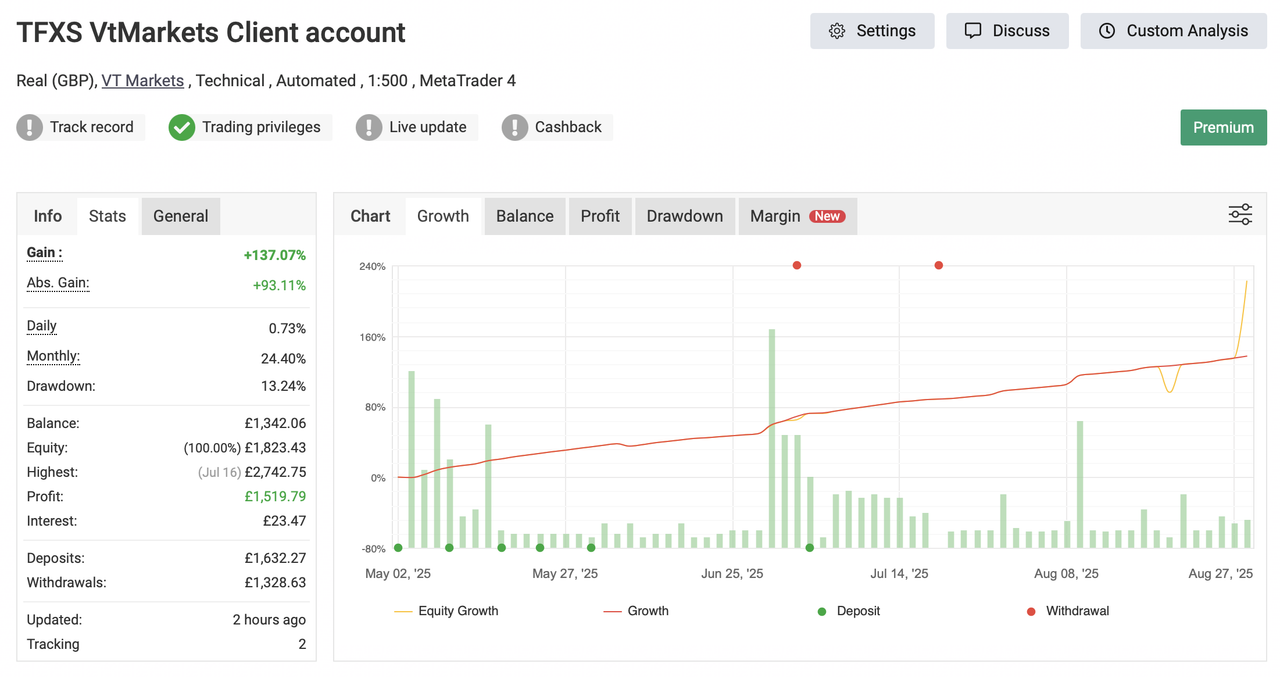Click the Daily label

pyautogui.click(x=42, y=326)
